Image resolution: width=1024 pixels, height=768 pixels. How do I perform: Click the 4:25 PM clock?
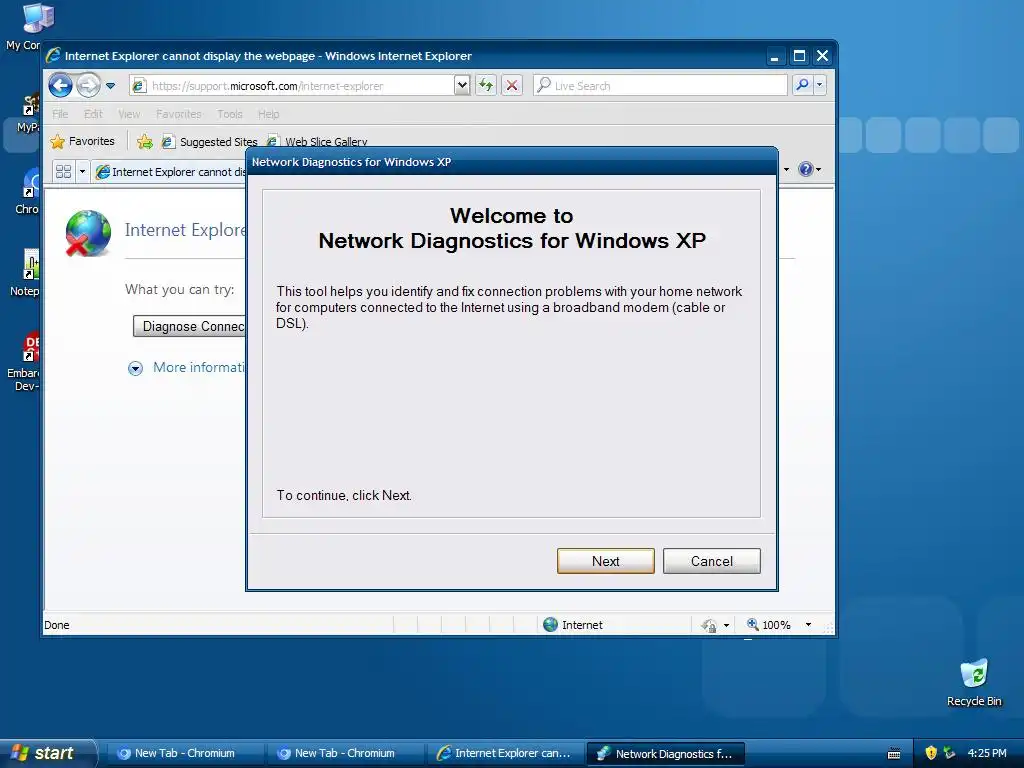(x=987, y=753)
